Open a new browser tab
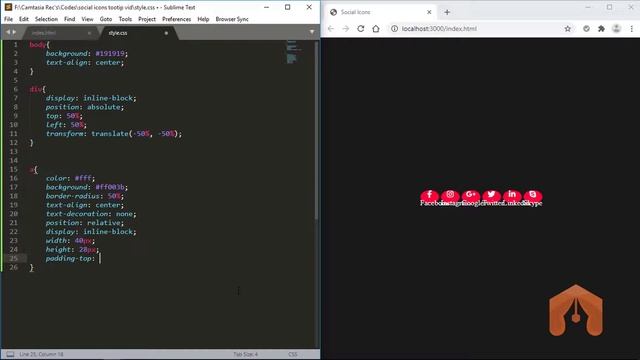 (447, 12)
